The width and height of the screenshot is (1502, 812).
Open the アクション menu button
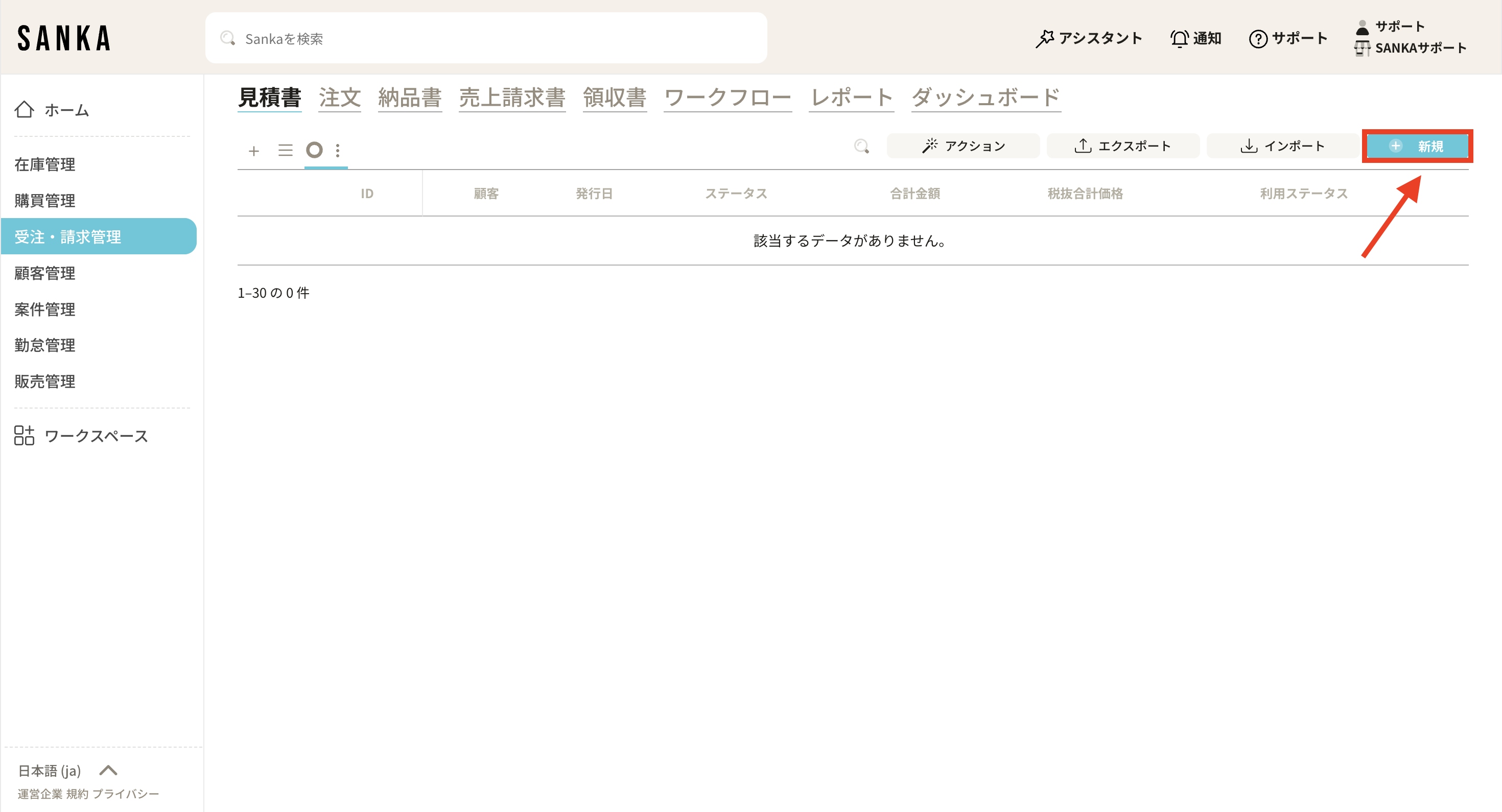click(963, 146)
